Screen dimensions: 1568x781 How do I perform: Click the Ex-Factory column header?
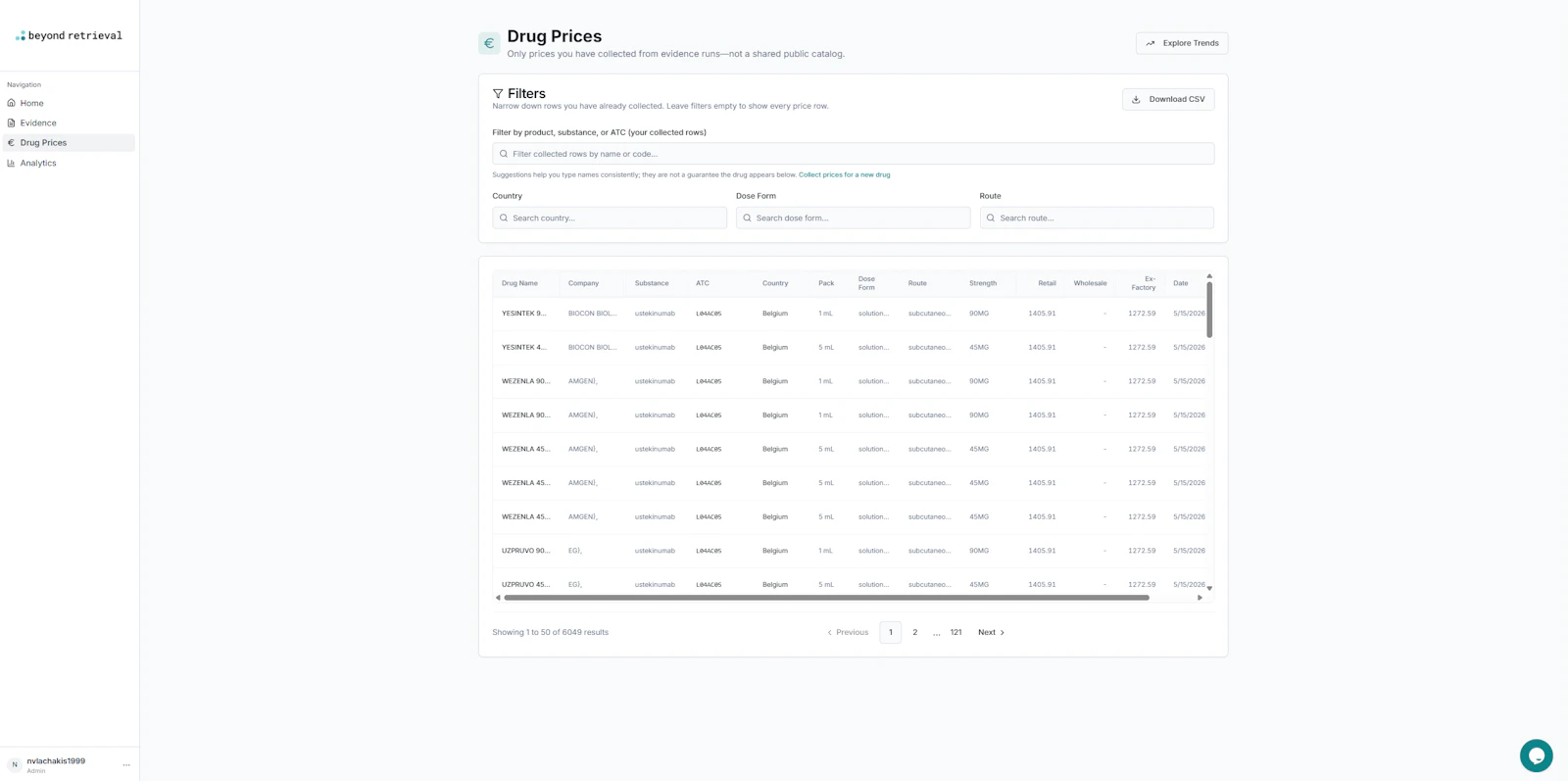(1144, 283)
